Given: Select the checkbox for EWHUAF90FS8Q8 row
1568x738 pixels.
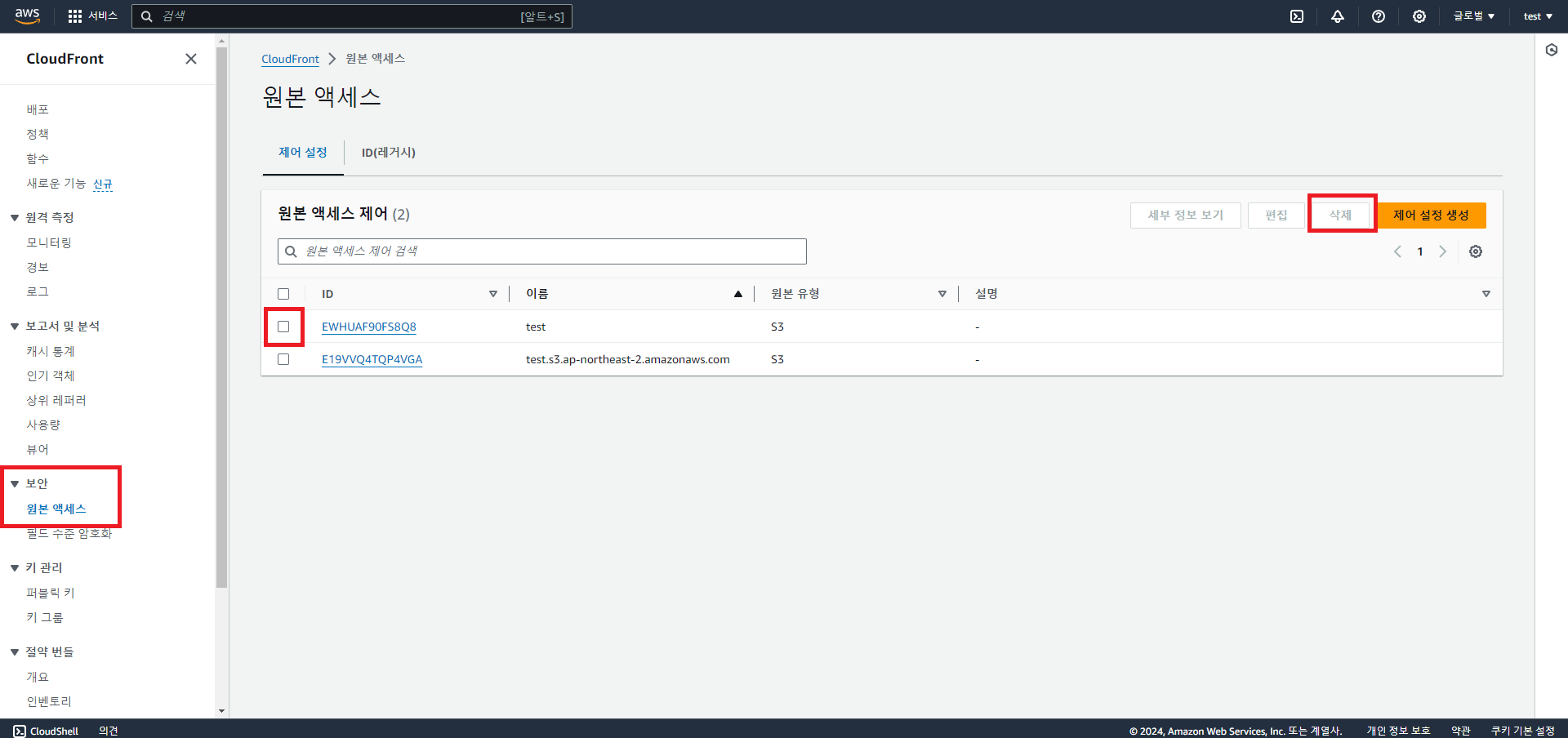Looking at the screenshot, I should [x=283, y=327].
